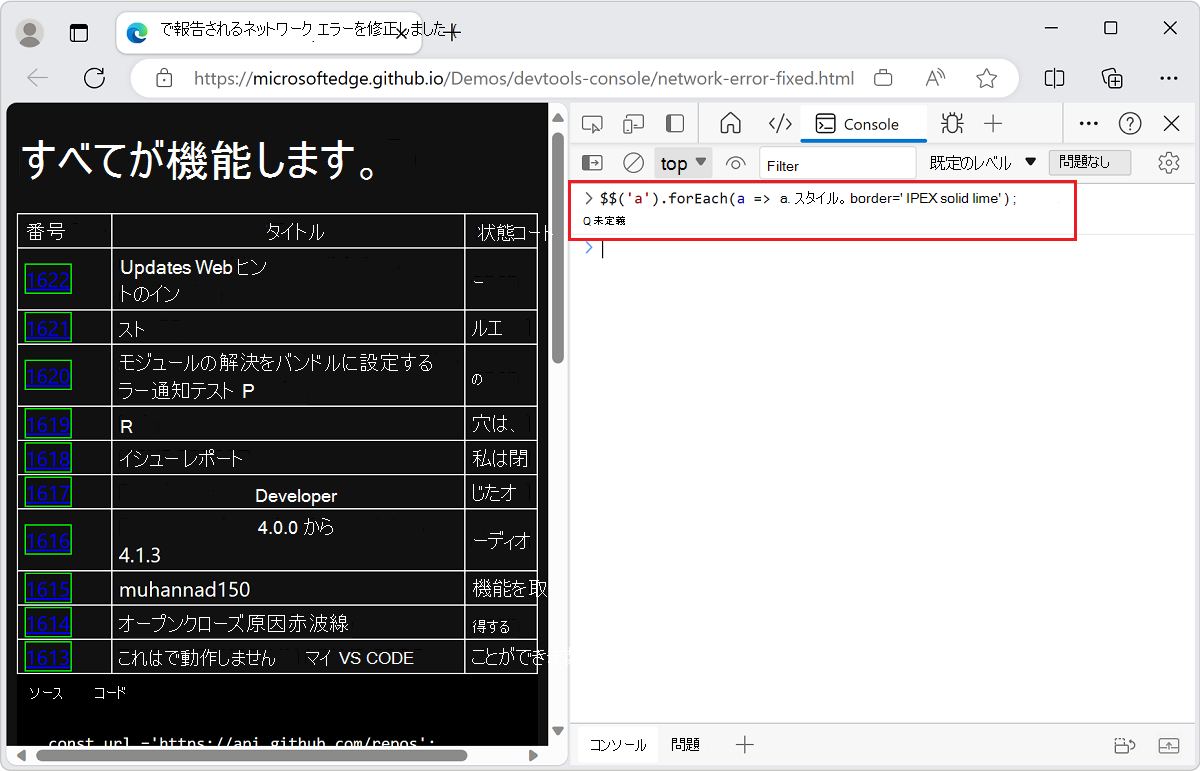
Task: Open the Sources panel via </> icon
Action: tap(780, 123)
